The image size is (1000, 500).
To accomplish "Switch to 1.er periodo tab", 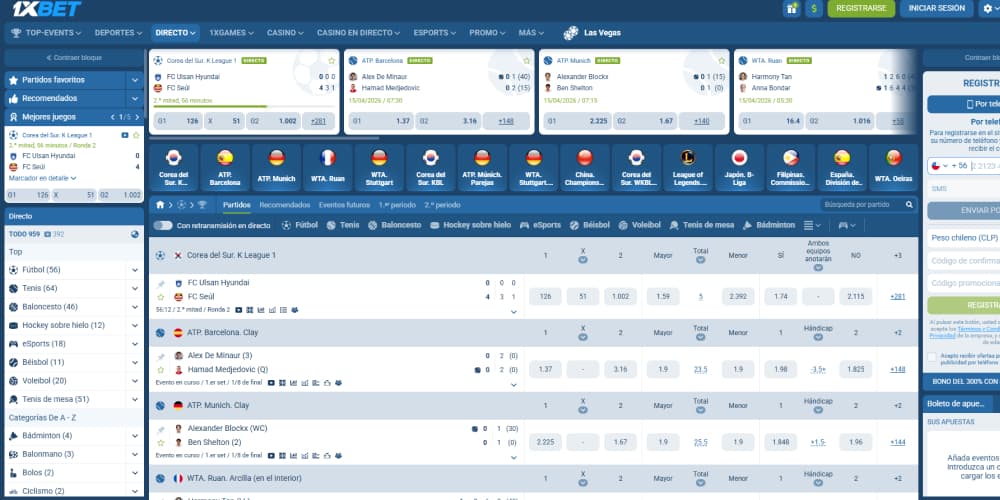I will (x=397, y=205).
